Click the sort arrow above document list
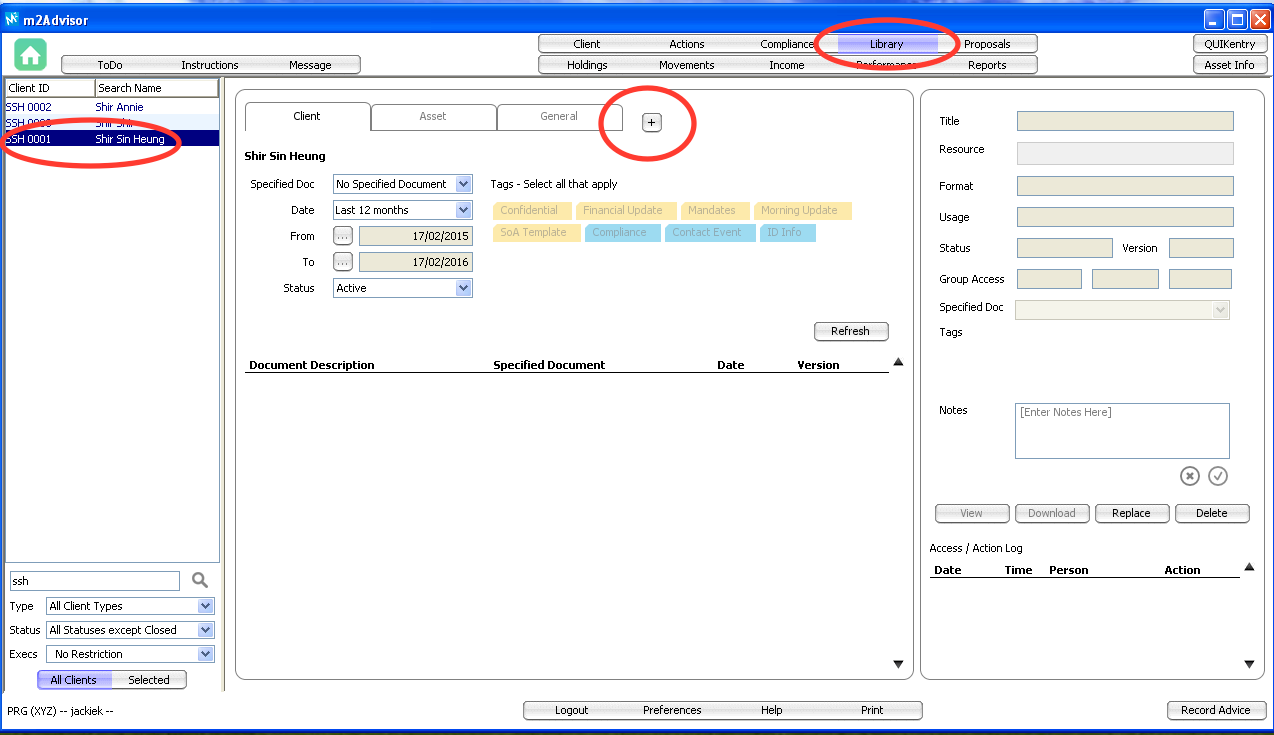1274x735 pixels. click(898, 363)
